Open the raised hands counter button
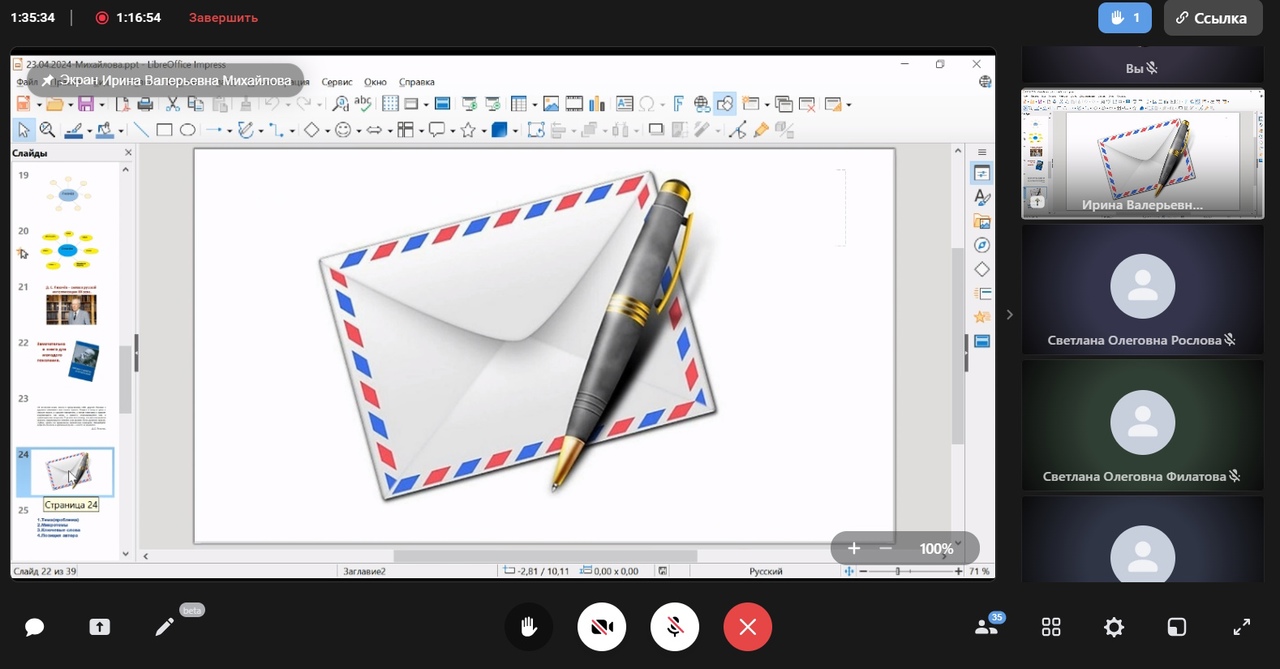Screen dimensions: 1280x669 (1125, 18)
